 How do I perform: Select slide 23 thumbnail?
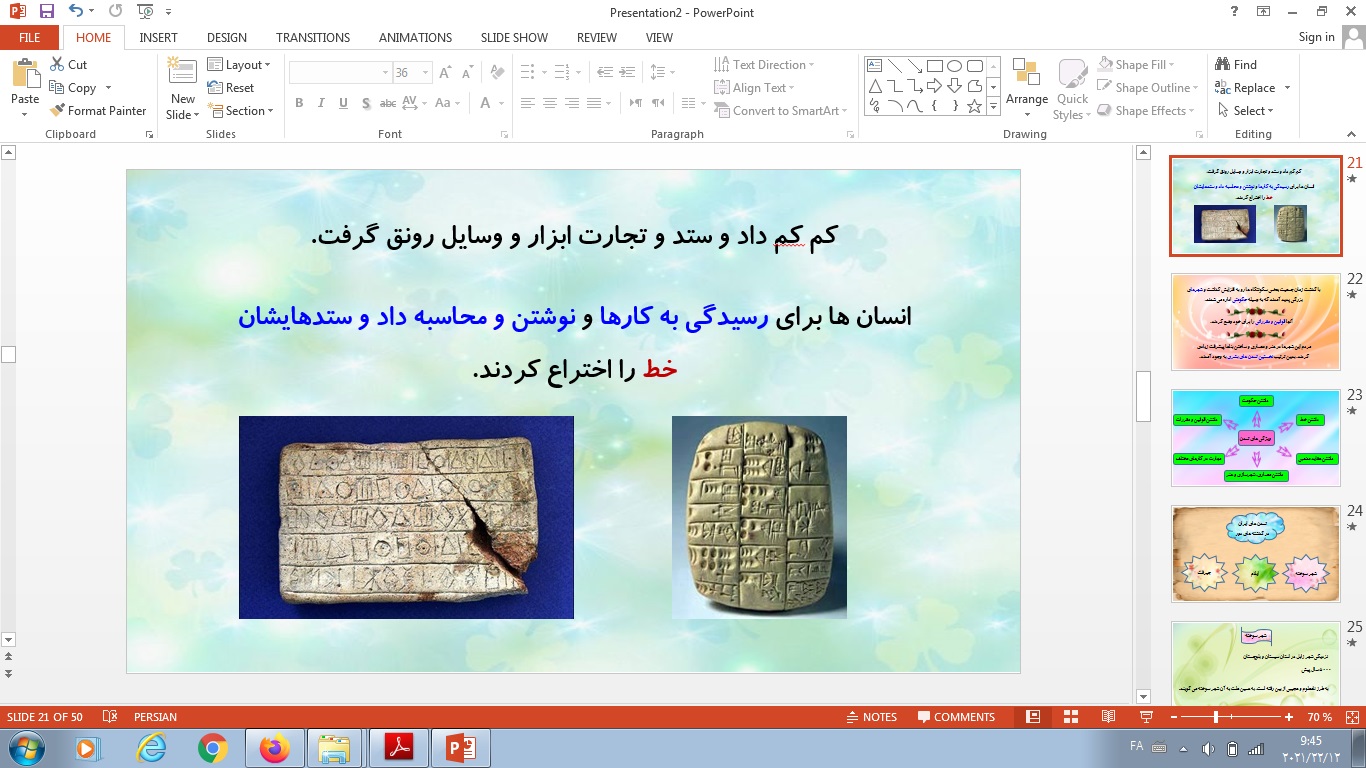(x=1255, y=437)
